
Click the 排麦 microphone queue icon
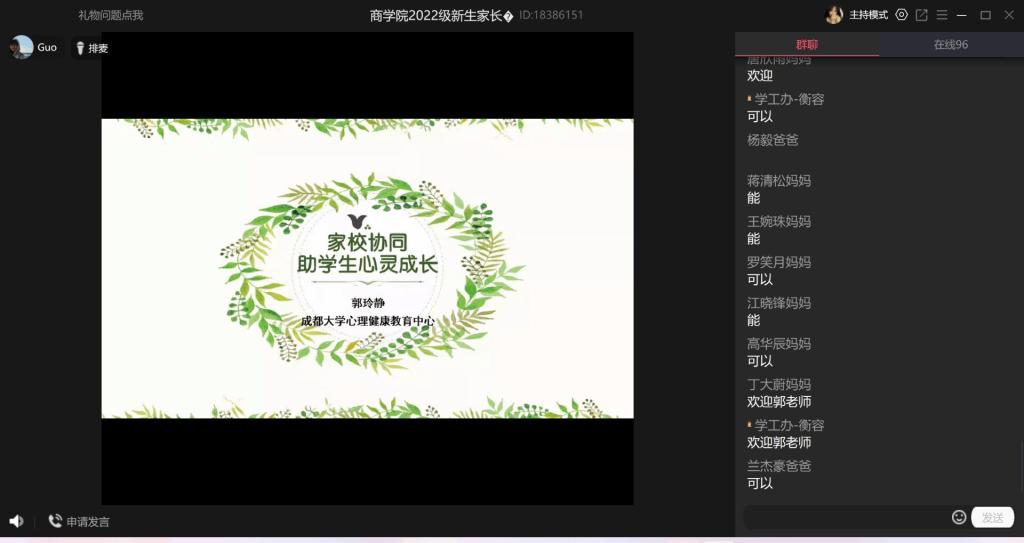80,48
